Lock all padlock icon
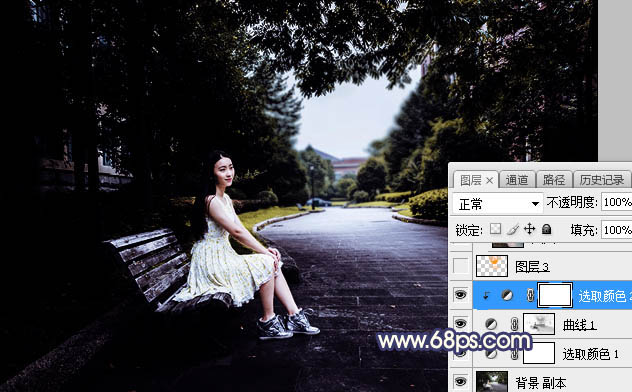The image size is (632, 392). coord(547,229)
